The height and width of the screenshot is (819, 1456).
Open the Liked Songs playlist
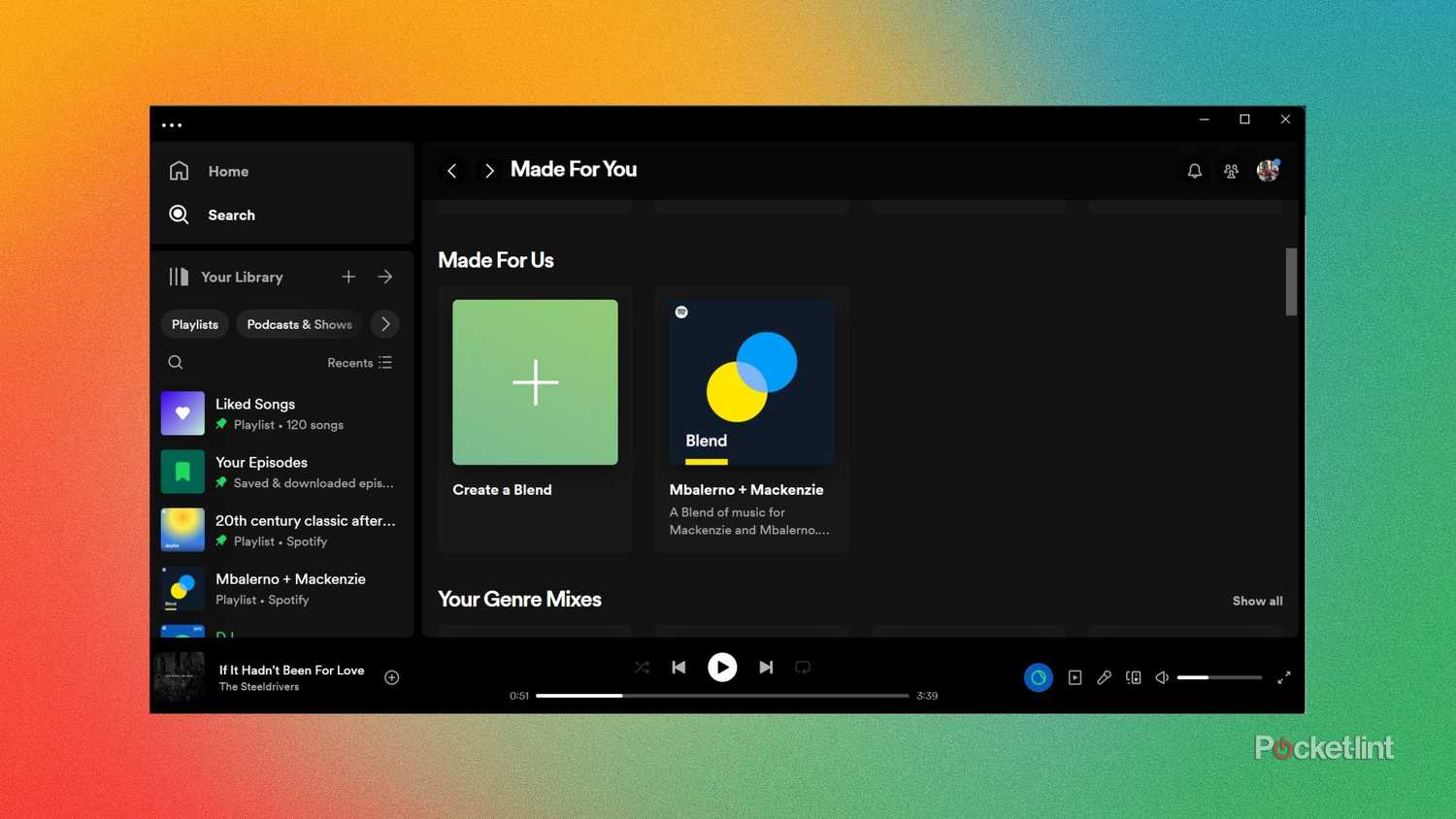tap(282, 413)
